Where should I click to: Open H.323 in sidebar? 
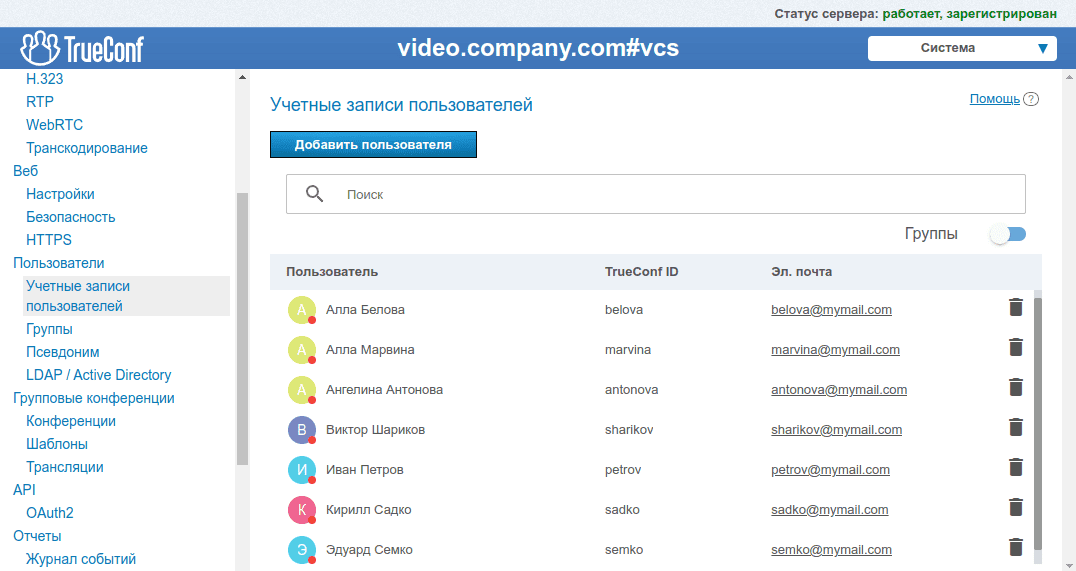pyautogui.click(x=45, y=79)
